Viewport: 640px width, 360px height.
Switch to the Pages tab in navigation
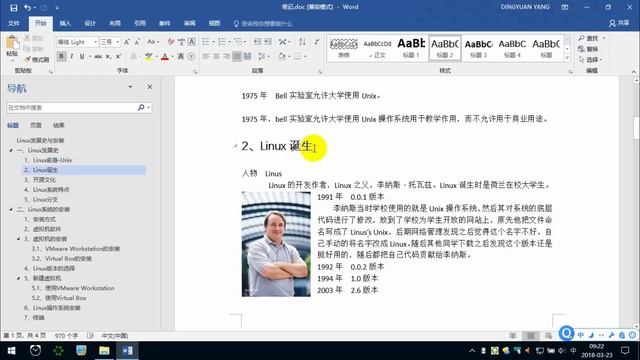[x=36, y=125]
